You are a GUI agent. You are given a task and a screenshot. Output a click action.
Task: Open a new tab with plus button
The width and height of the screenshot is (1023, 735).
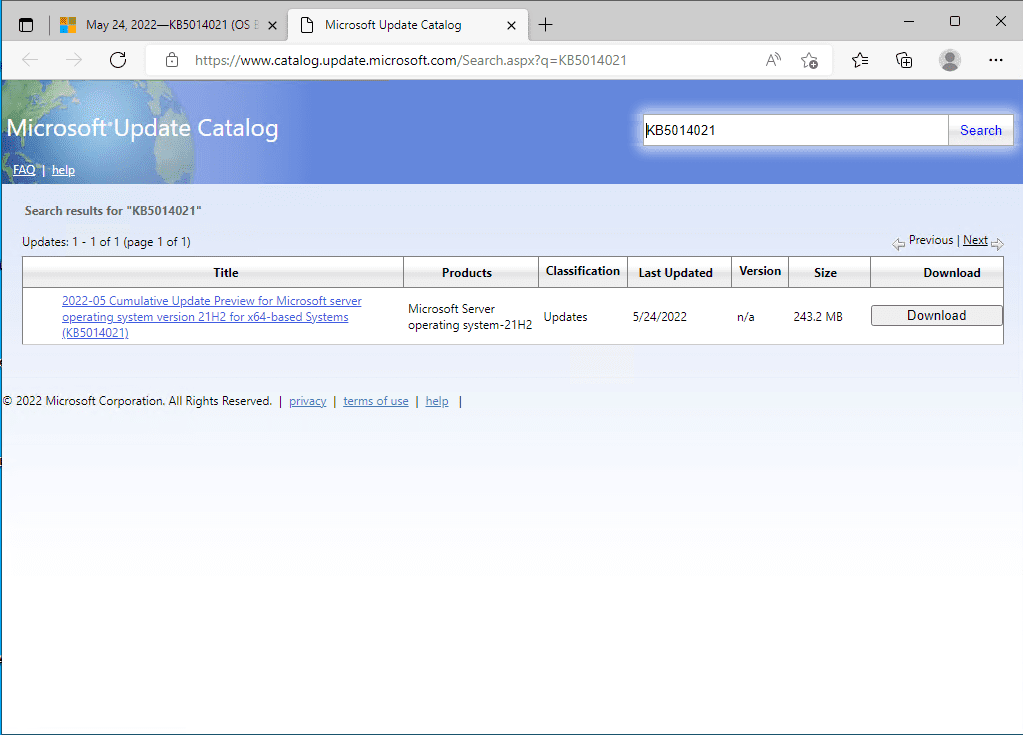(545, 25)
